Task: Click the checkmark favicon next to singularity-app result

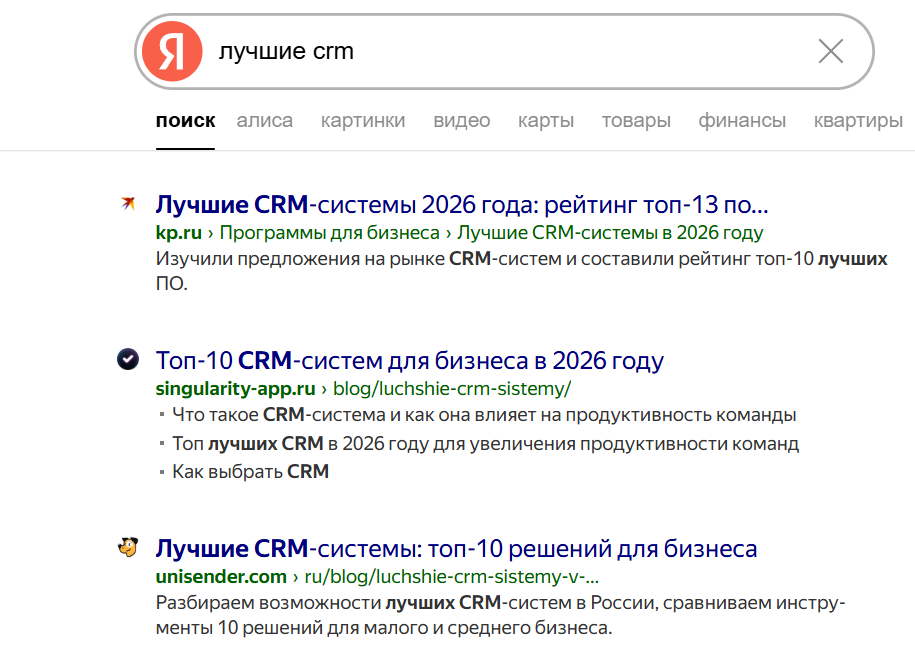Action: pyautogui.click(x=126, y=357)
